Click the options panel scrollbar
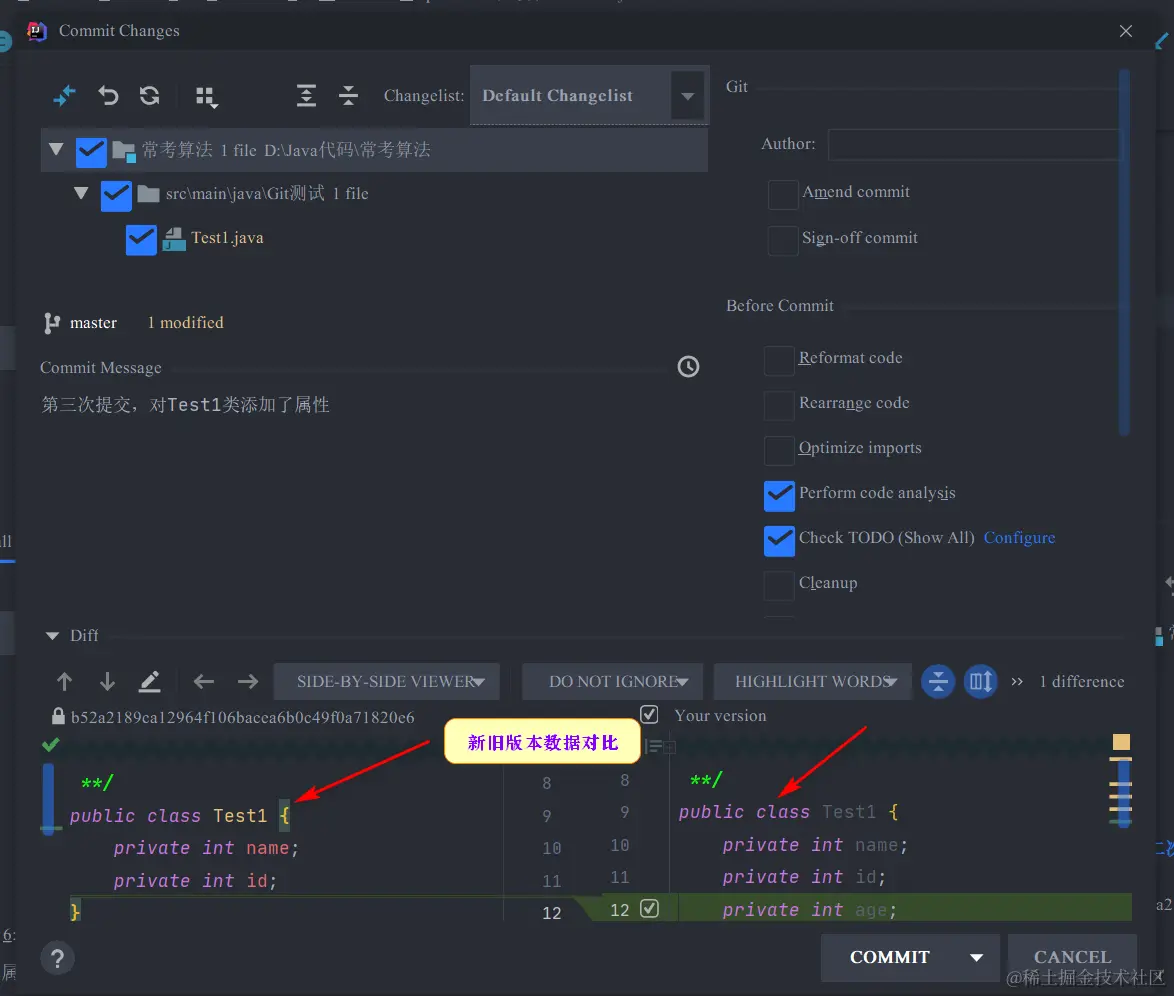 click(1124, 252)
